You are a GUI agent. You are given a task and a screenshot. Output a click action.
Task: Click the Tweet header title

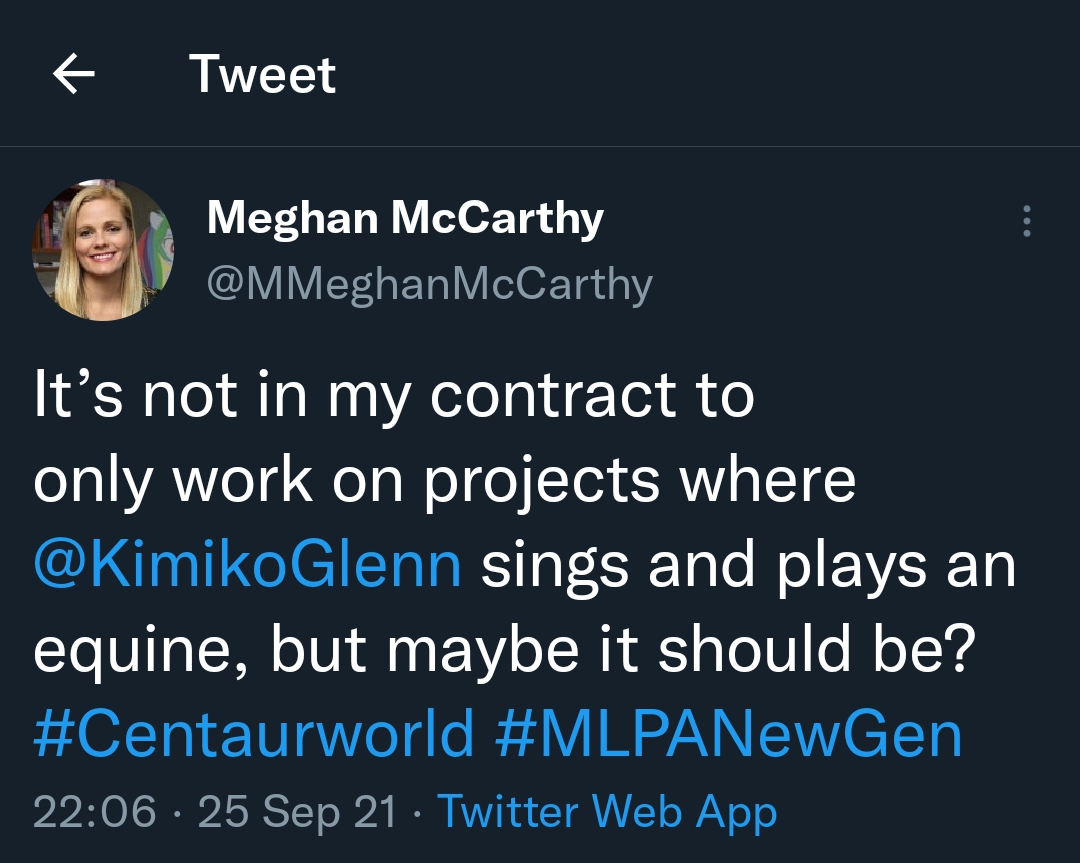pyautogui.click(x=262, y=75)
